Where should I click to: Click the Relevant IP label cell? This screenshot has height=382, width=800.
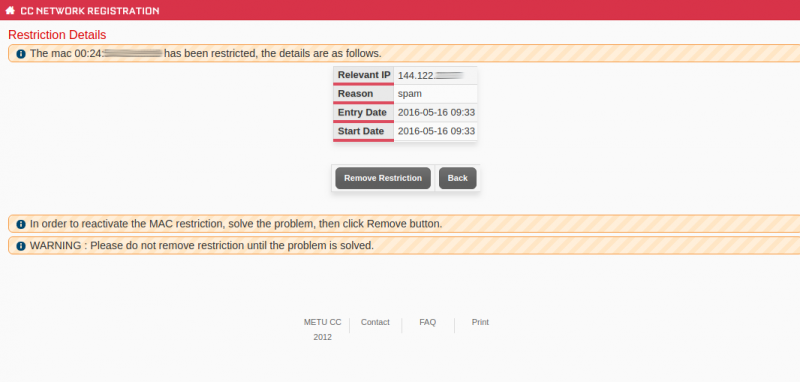[363, 75]
